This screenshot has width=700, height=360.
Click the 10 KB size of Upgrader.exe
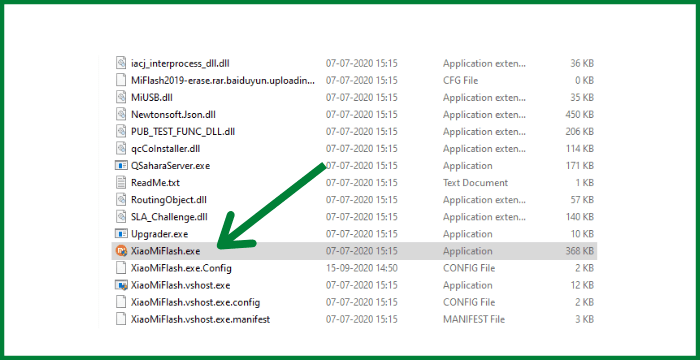[x=582, y=234]
